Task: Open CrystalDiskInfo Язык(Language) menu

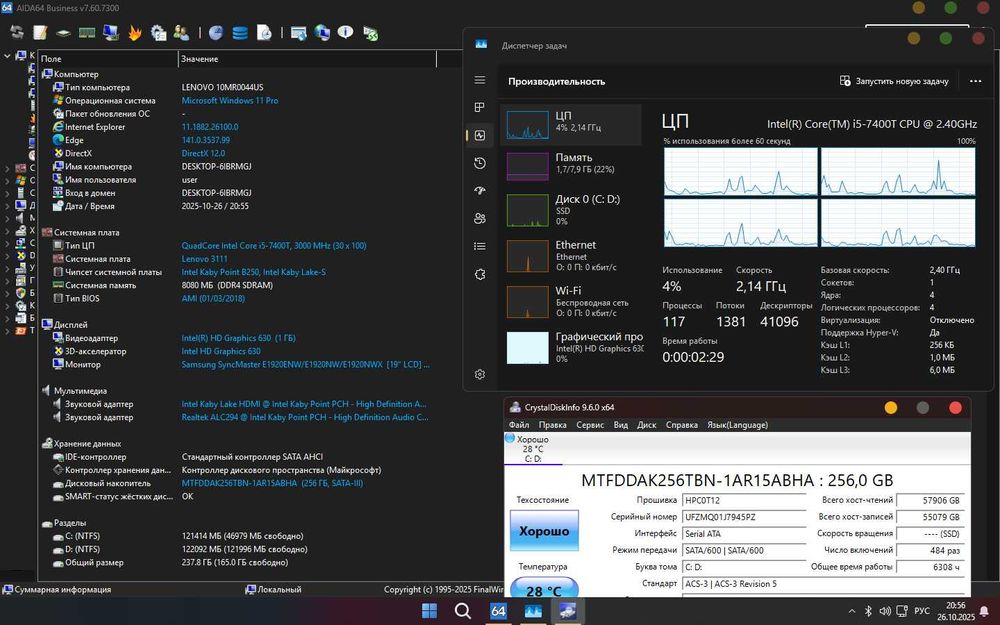Action: point(737,425)
